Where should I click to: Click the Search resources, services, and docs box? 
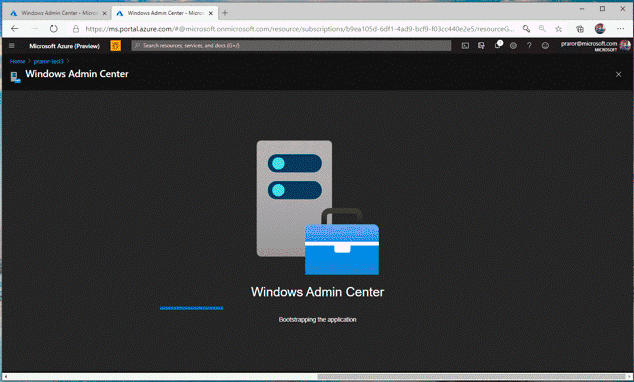pos(291,46)
